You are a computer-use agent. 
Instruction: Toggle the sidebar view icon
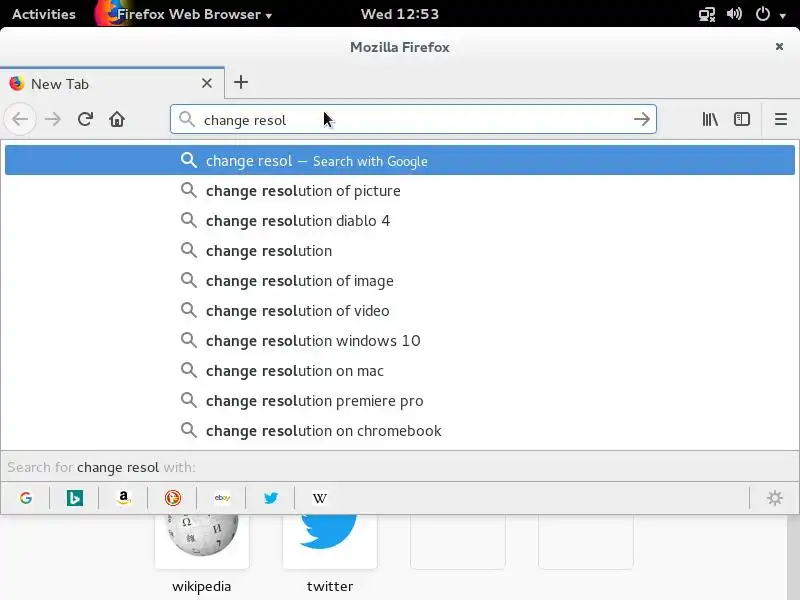(741, 119)
